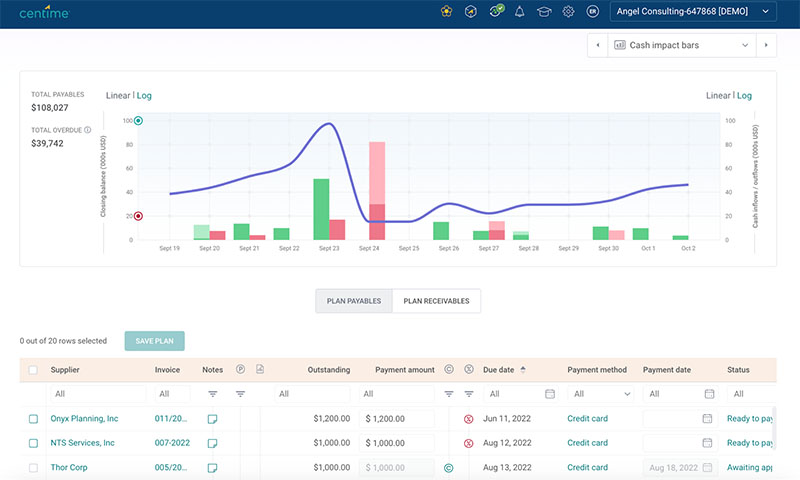Image resolution: width=800 pixels, height=480 pixels.
Task: Sort by the Outstanding column
Action: [x=329, y=370]
